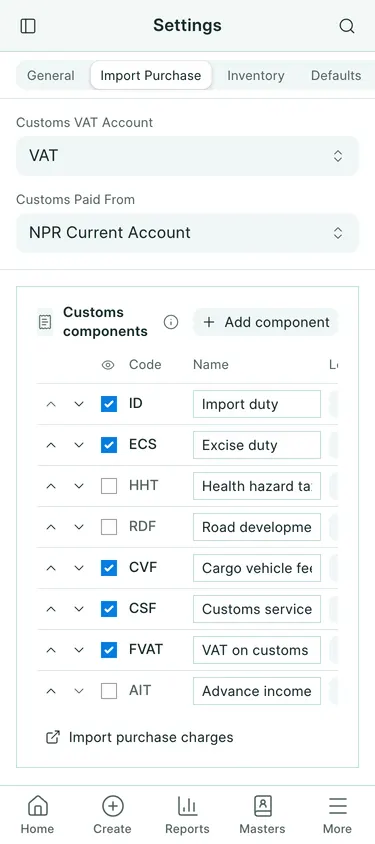
Task: Edit the Import duty name field
Action: [257, 404]
